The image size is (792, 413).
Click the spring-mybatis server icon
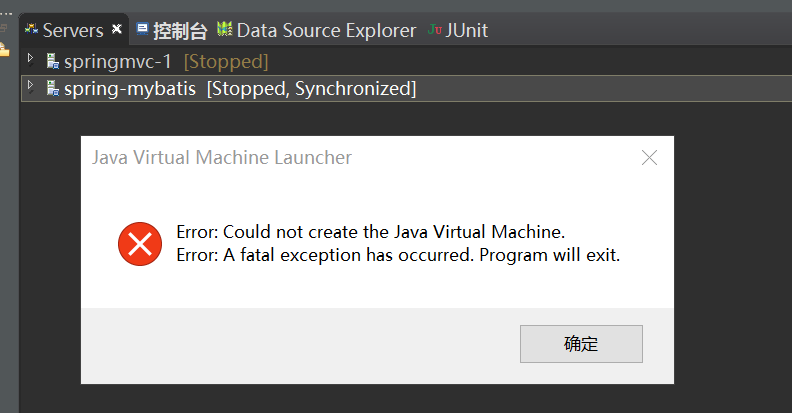(53, 88)
